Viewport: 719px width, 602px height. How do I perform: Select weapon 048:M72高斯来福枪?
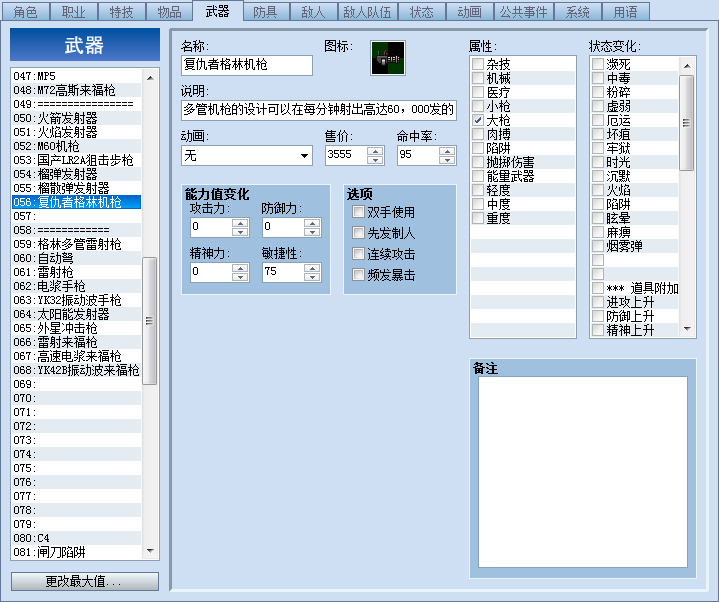click(x=77, y=90)
